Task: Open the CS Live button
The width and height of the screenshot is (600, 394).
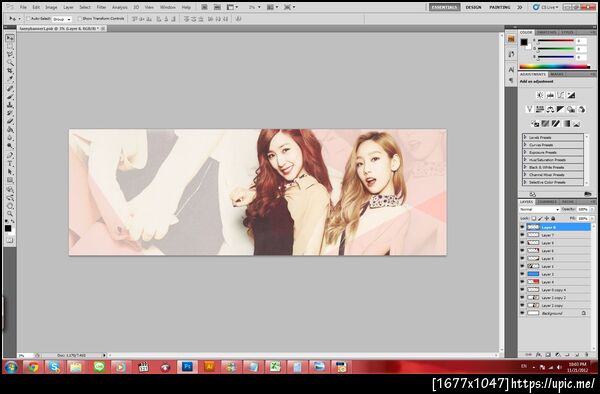Action: coord(546,7)
